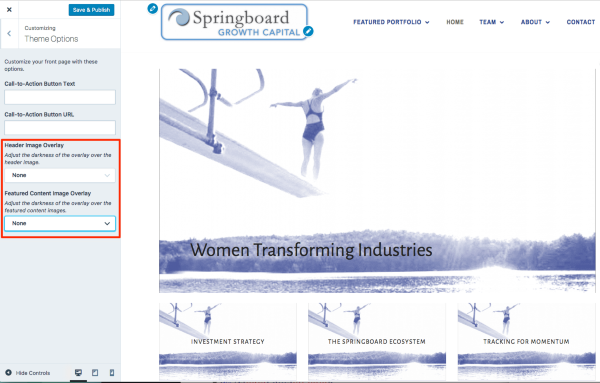
Task: Click the Save & Publish button
Action: pyautogui.click(x=91, y=10)
